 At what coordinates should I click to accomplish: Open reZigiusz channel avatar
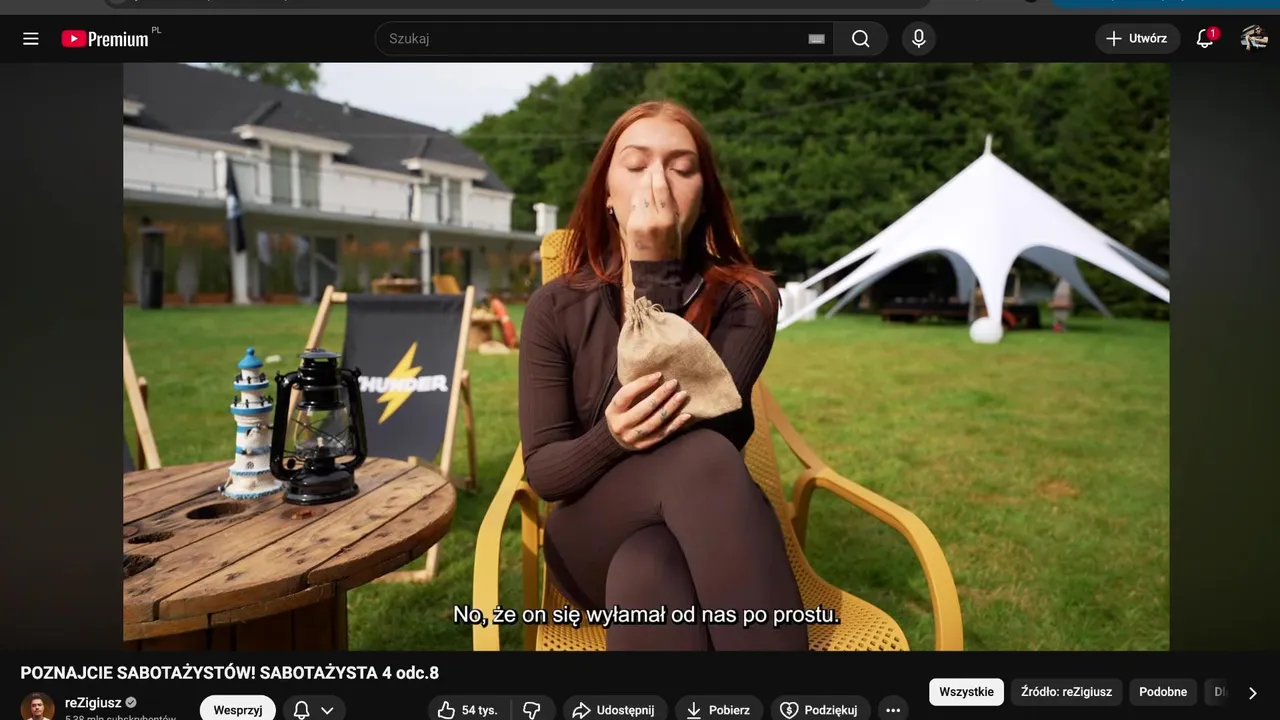point(38,708)
